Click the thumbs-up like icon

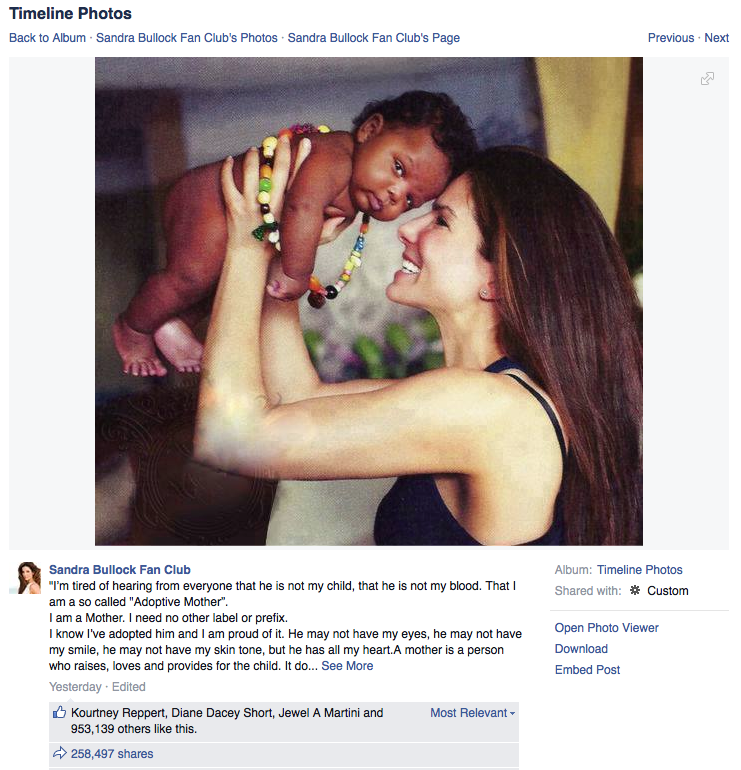(59, 713)
